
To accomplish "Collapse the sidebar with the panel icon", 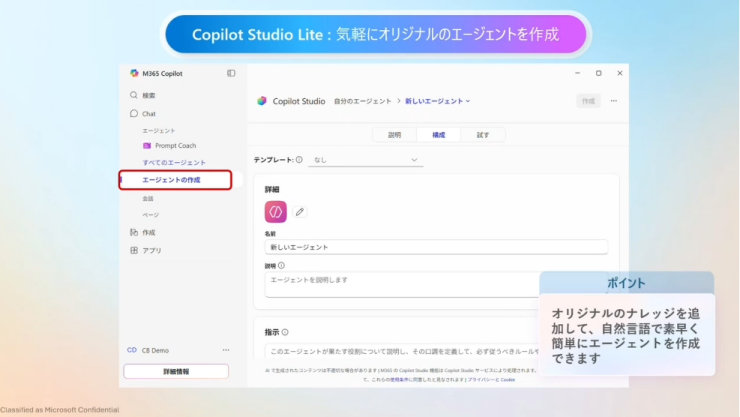I will coord(231,73).
